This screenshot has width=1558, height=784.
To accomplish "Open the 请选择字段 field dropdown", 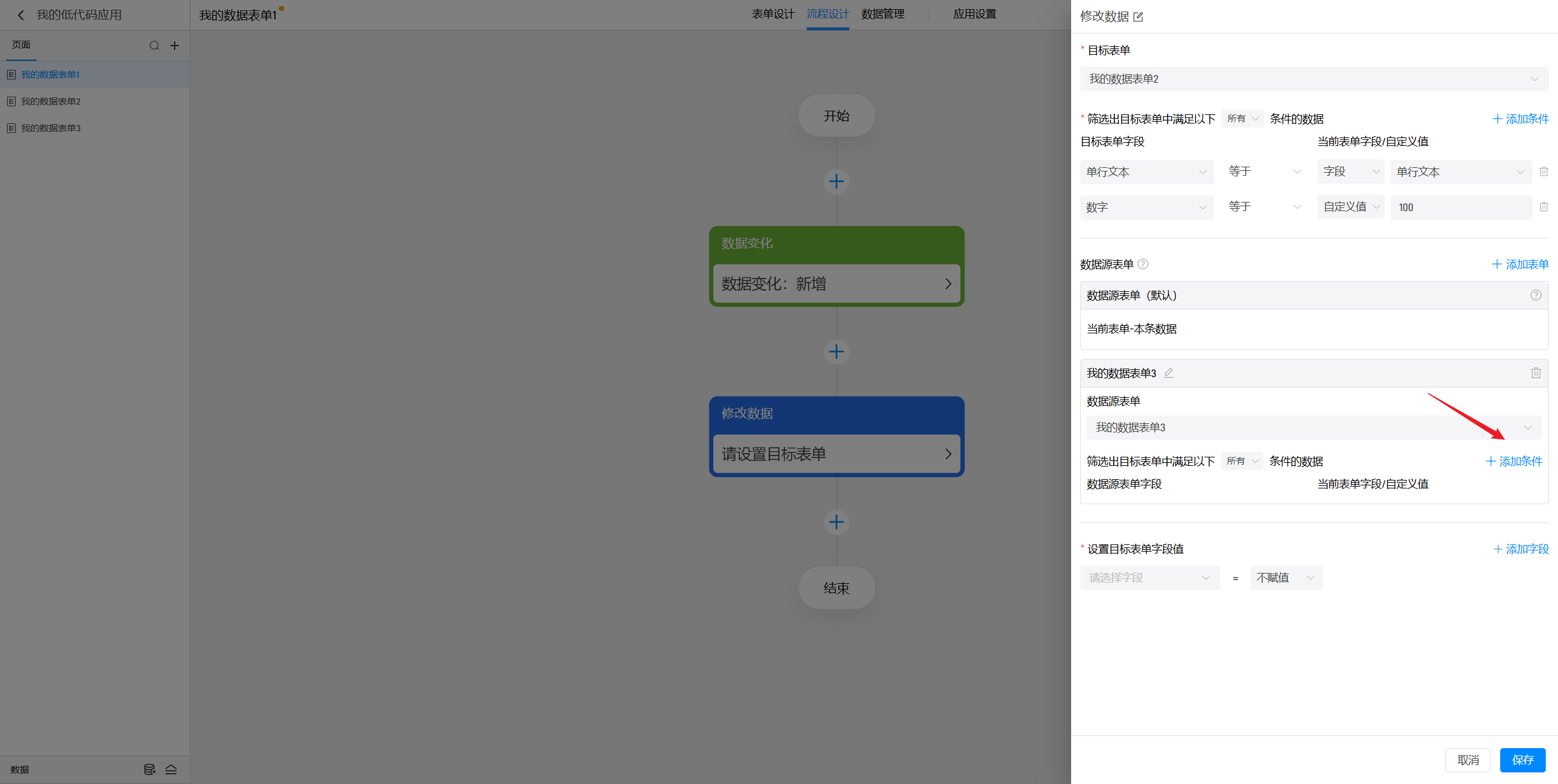I will tap(1149, 578).
